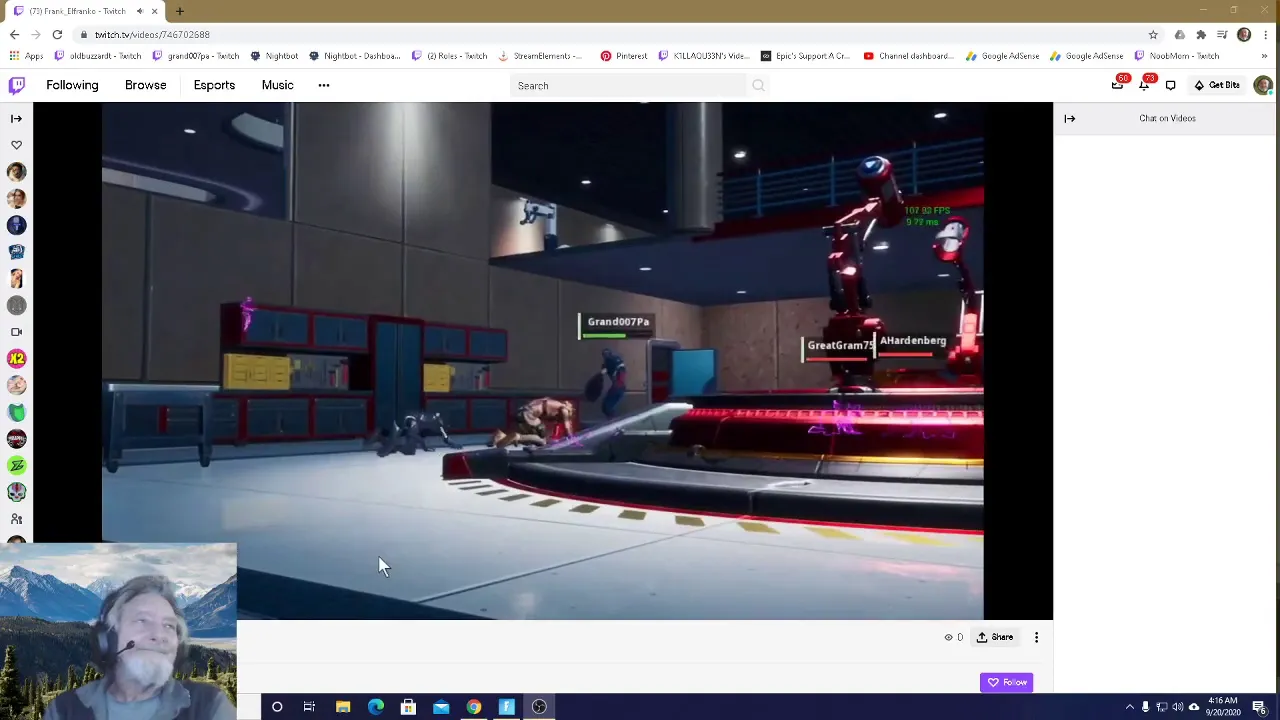Collapse the Chat on Videos panel
This screenshot has width=1280, height=720.
click(1069, 118)
